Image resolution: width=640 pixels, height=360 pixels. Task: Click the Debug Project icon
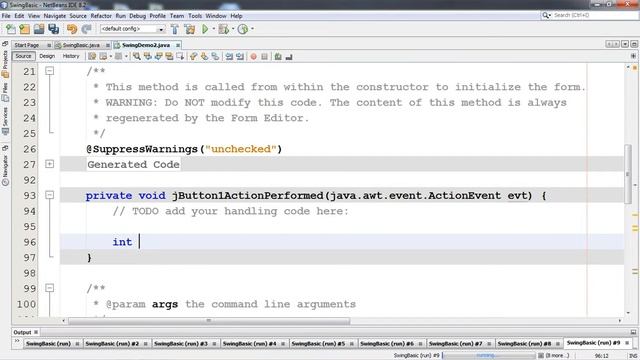[x=223, y=29]
